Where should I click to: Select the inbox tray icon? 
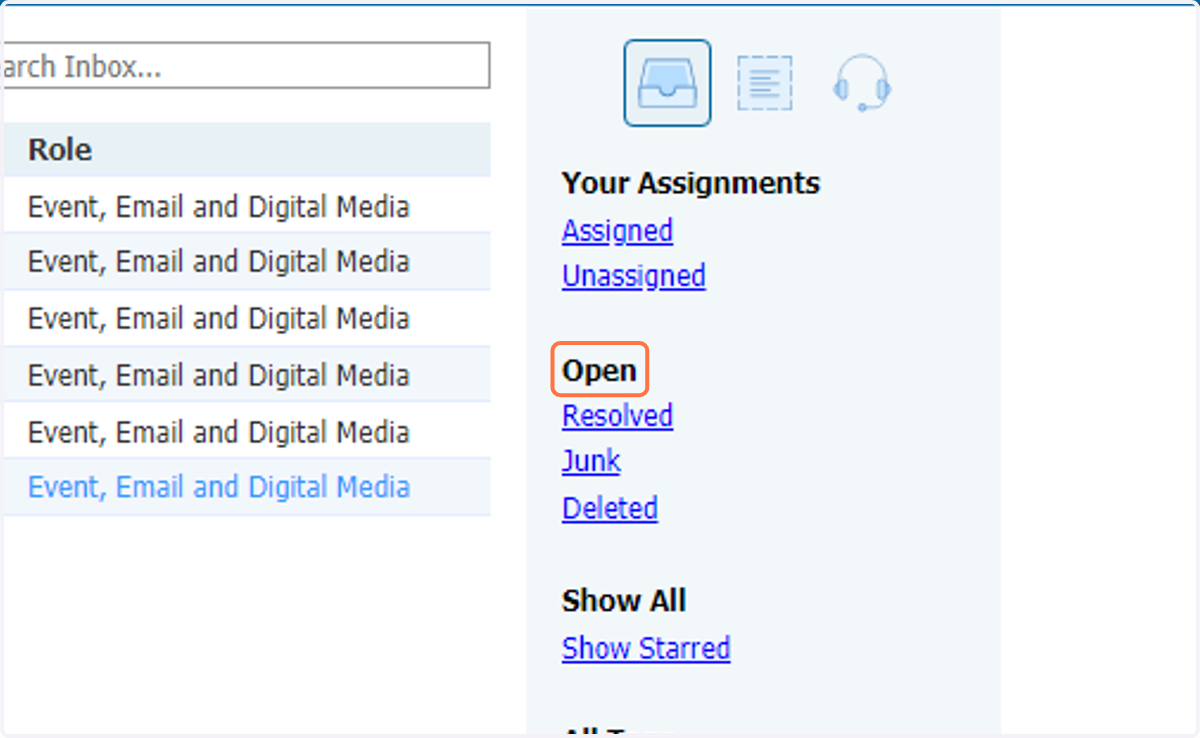(x=667, y=83)
